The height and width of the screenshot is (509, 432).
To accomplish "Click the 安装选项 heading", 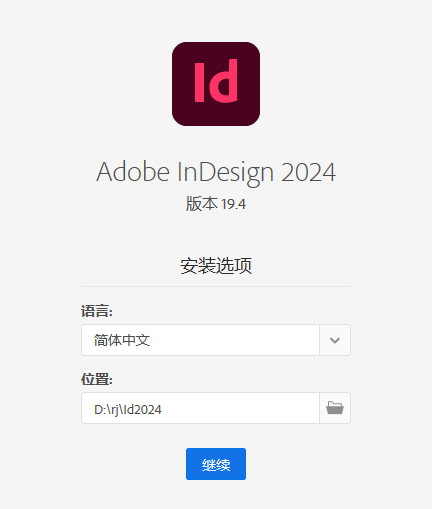I will (216, 266).
